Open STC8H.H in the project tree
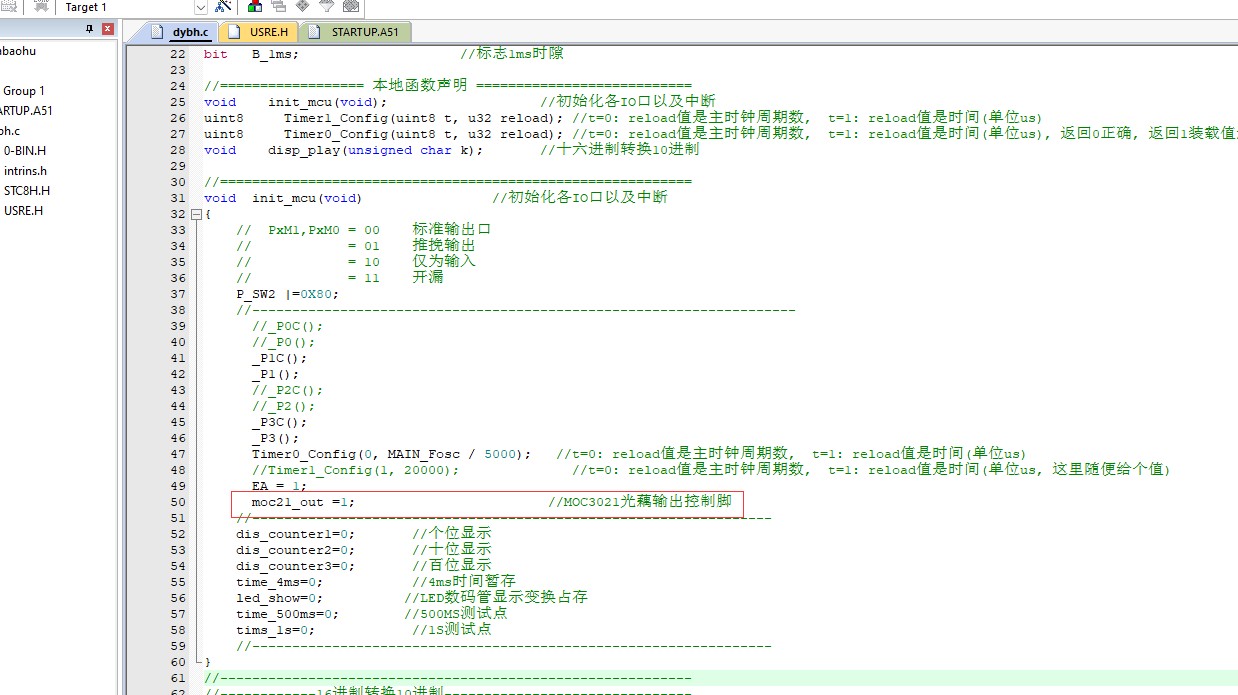The width and height of the screenshot is (1238, 695). click(x=27, y=191)
